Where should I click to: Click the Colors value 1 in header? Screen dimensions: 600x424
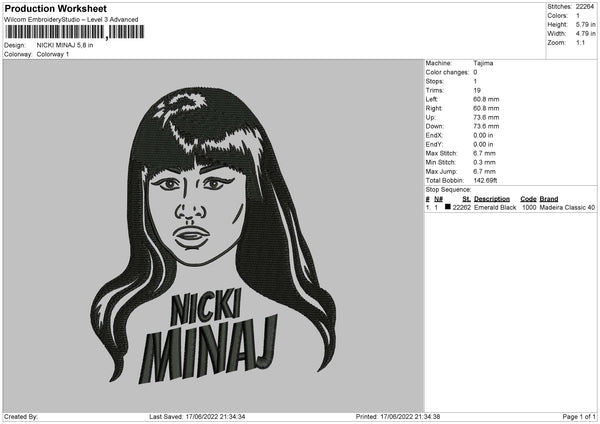point(578,16)
